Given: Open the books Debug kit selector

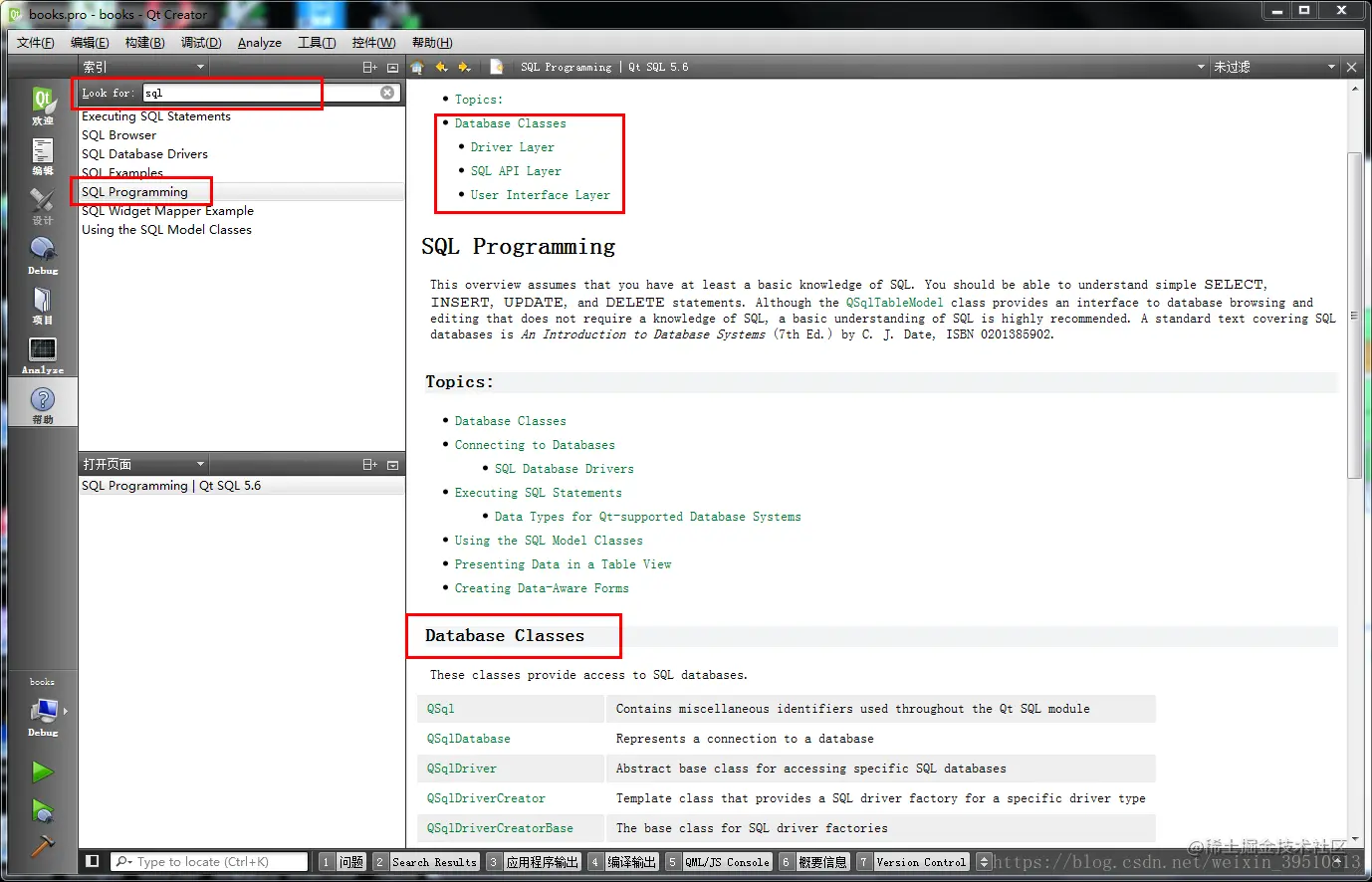Looking at the screenshot, I should 43,710.
